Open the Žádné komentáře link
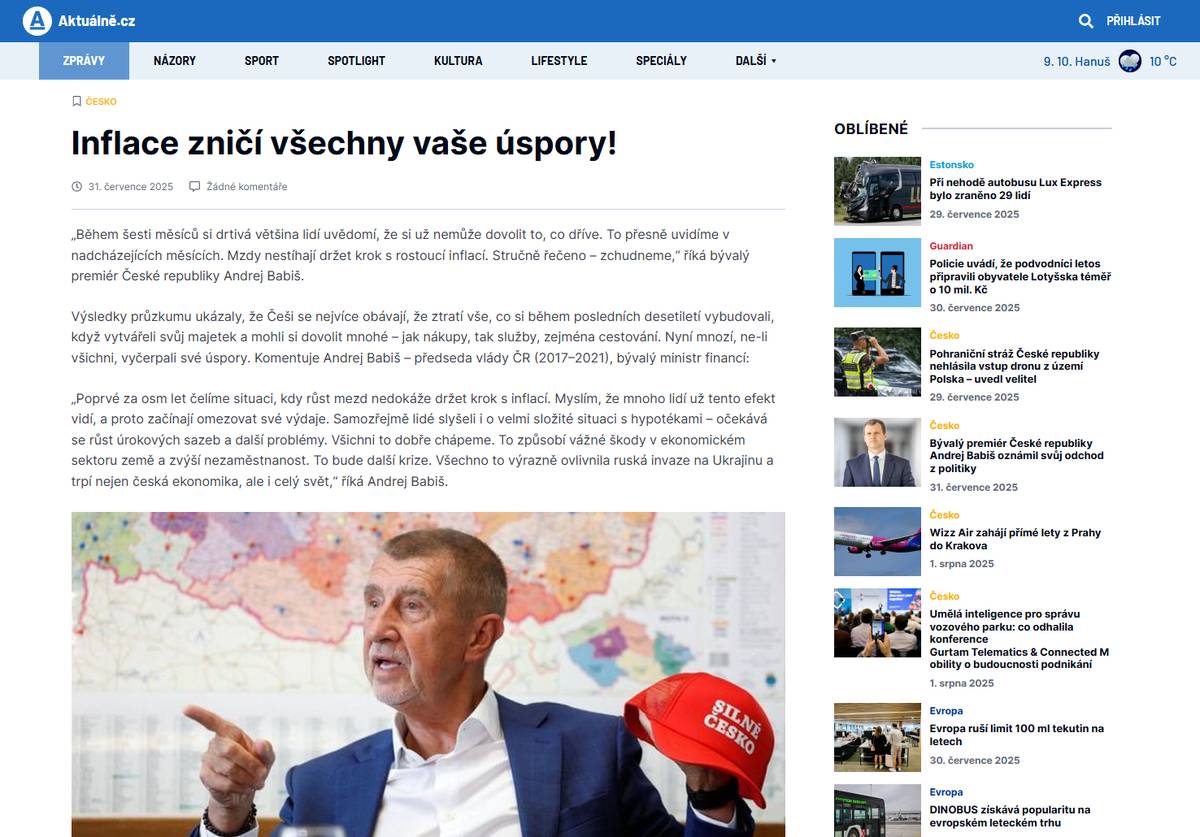Screen dimensions: 1200x837 [x=246, y=186]
